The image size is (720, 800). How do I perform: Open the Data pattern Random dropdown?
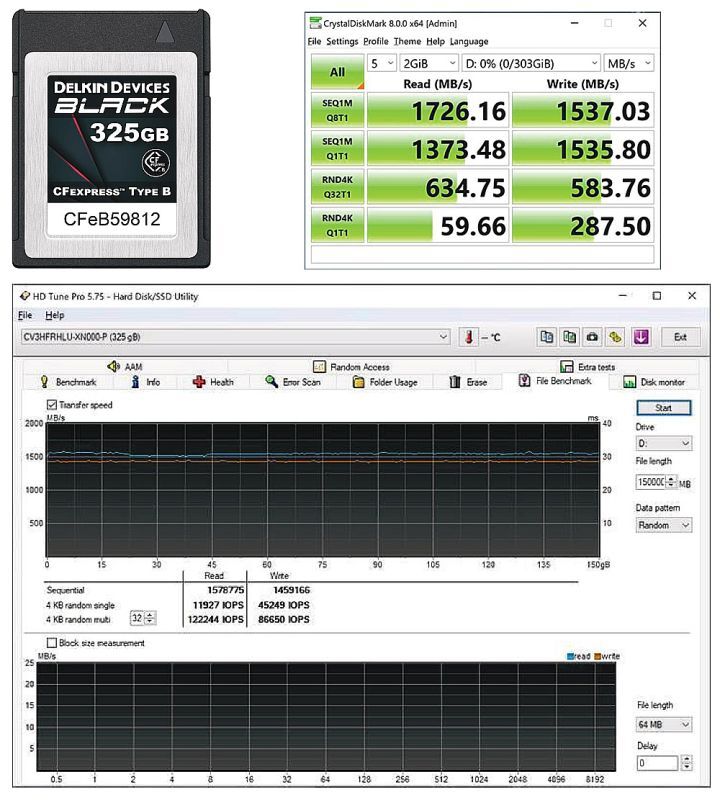pos(663,525)
